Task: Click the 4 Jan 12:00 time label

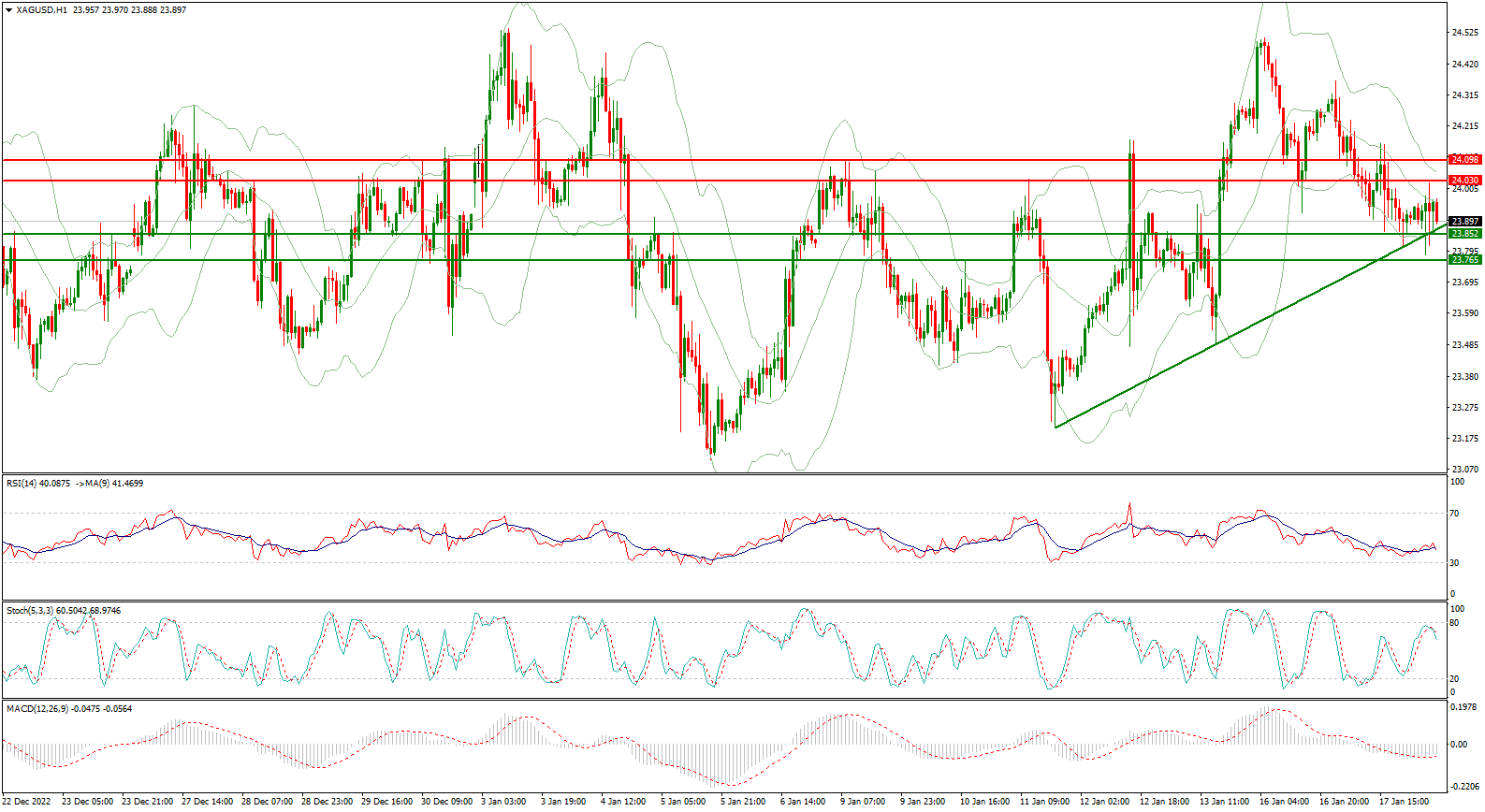Action: click(x=623, y=802)
